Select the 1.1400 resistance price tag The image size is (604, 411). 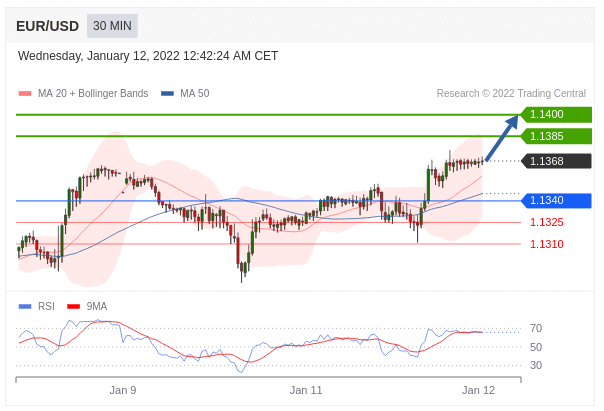click(556, 114)
